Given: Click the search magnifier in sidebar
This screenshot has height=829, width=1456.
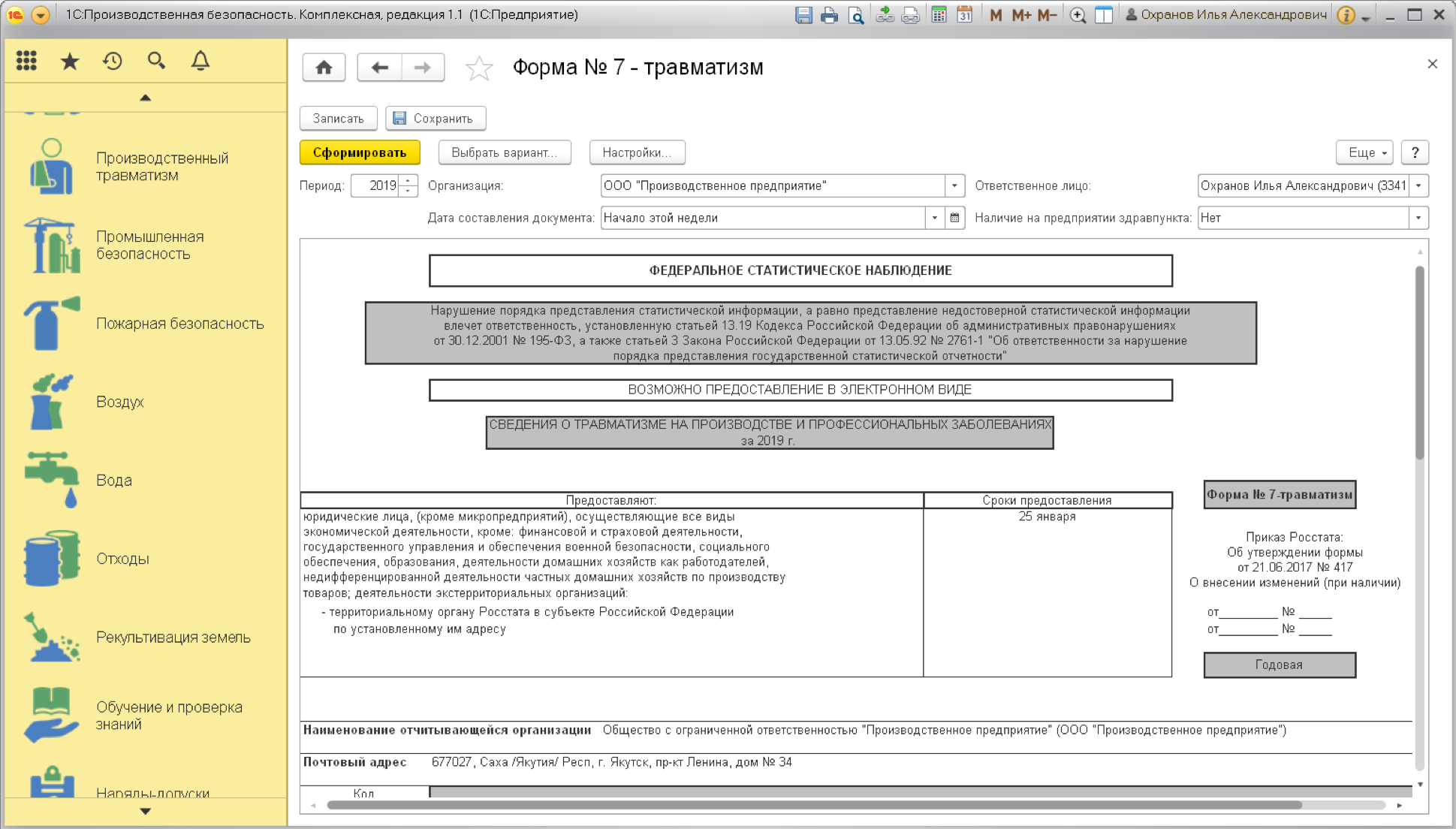Looking at the screenshot, I should 156,61.
